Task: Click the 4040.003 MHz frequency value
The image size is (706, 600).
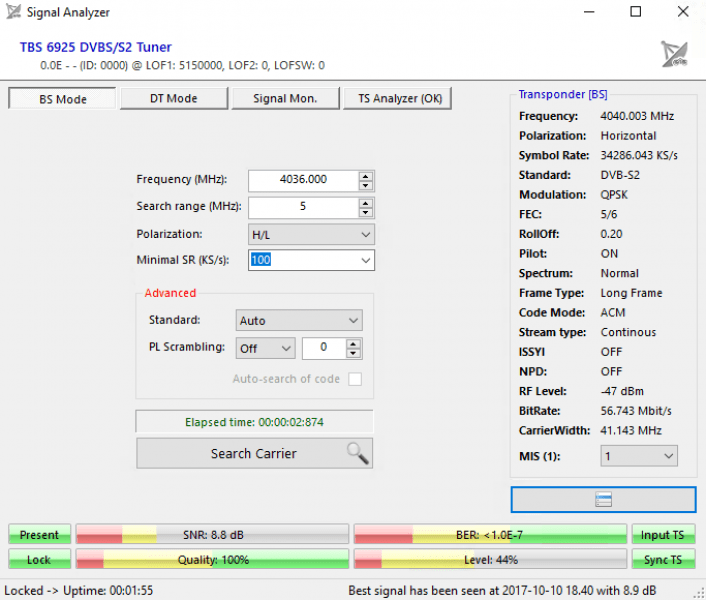Action: pyautogui.click(x=637, y=116)
